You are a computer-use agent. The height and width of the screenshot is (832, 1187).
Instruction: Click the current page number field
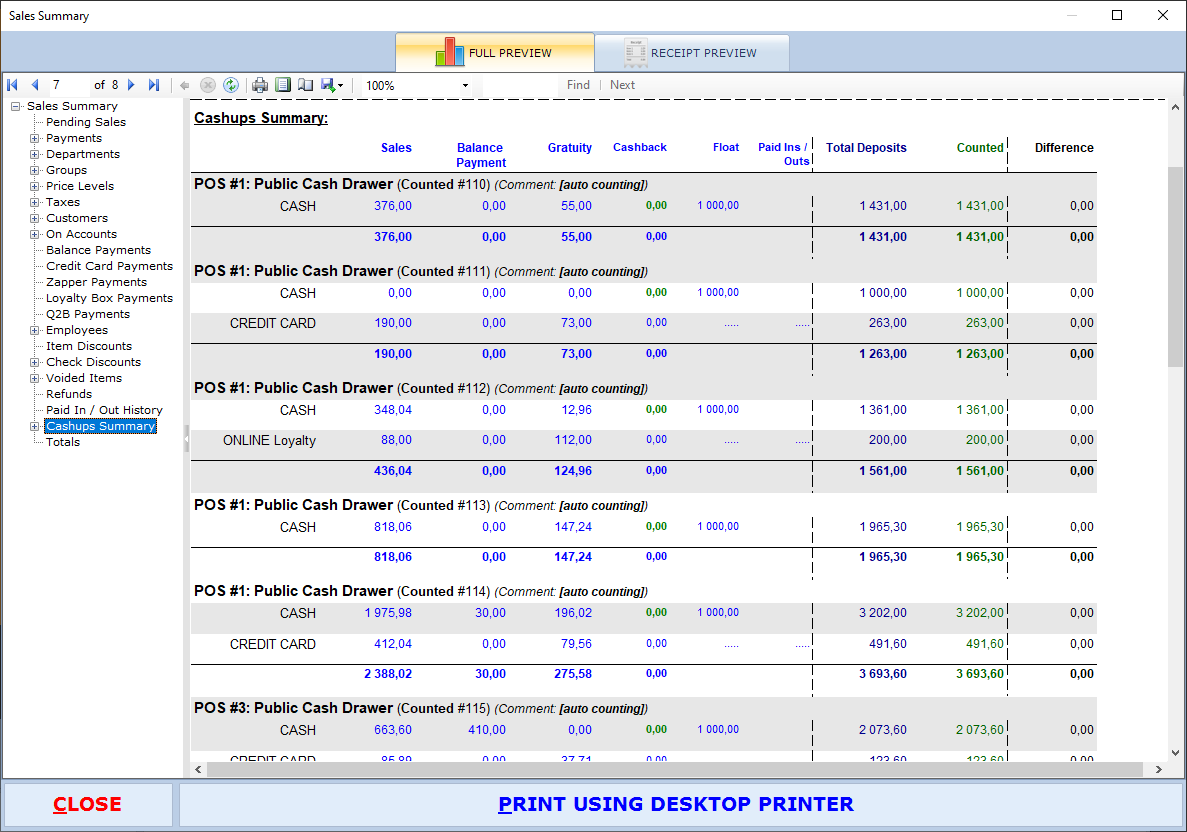click(x=68, y=85)
